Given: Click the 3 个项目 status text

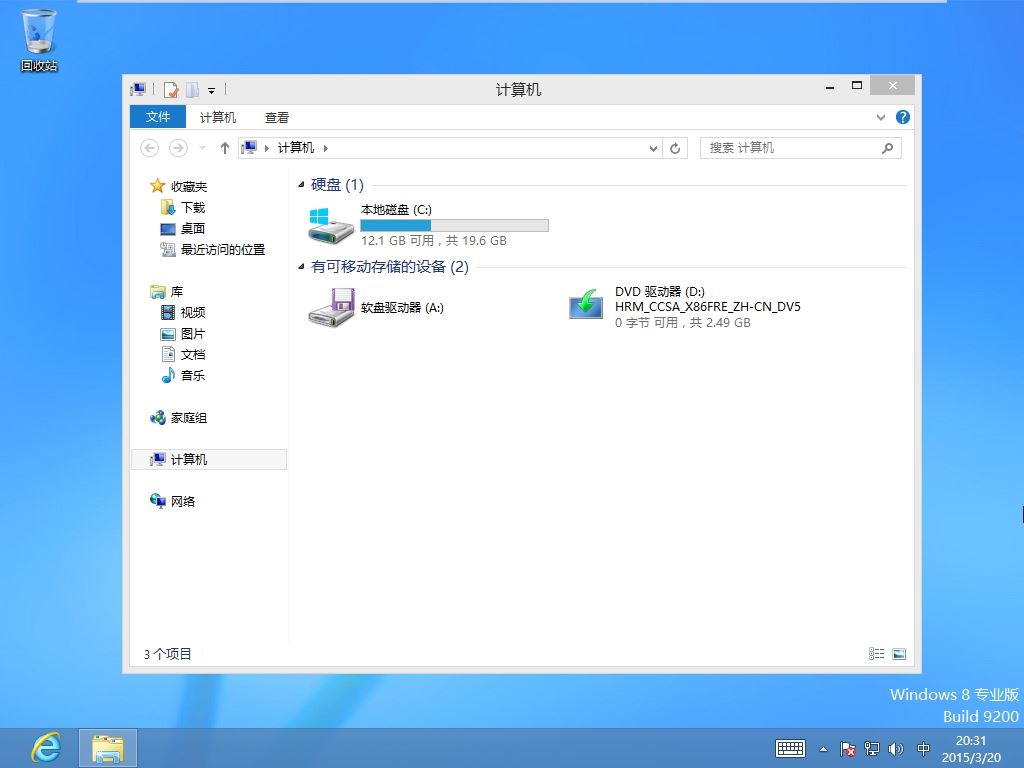Looking at the screenshot, I should point(168,654).
